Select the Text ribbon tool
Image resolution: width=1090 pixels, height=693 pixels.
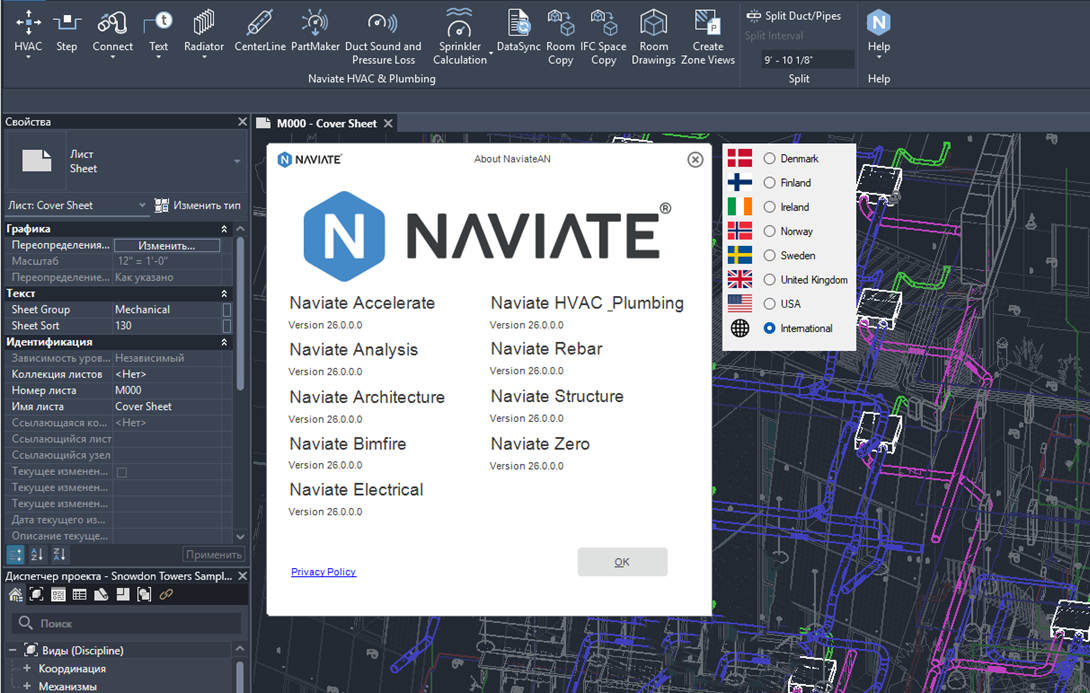coord(158,33)
